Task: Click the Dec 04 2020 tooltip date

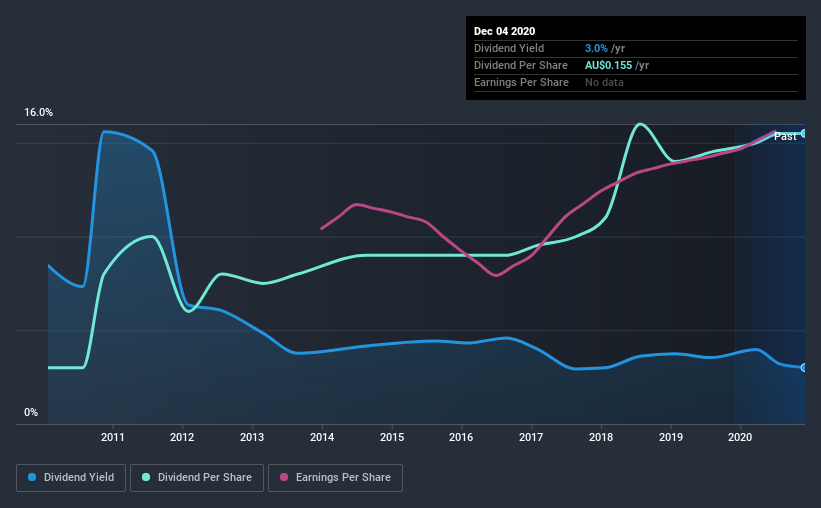Action: point(504,31)
